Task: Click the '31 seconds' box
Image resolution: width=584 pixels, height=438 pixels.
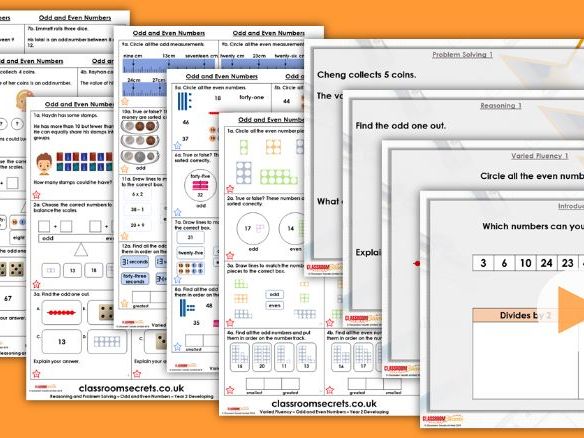Action: point(134,262)
